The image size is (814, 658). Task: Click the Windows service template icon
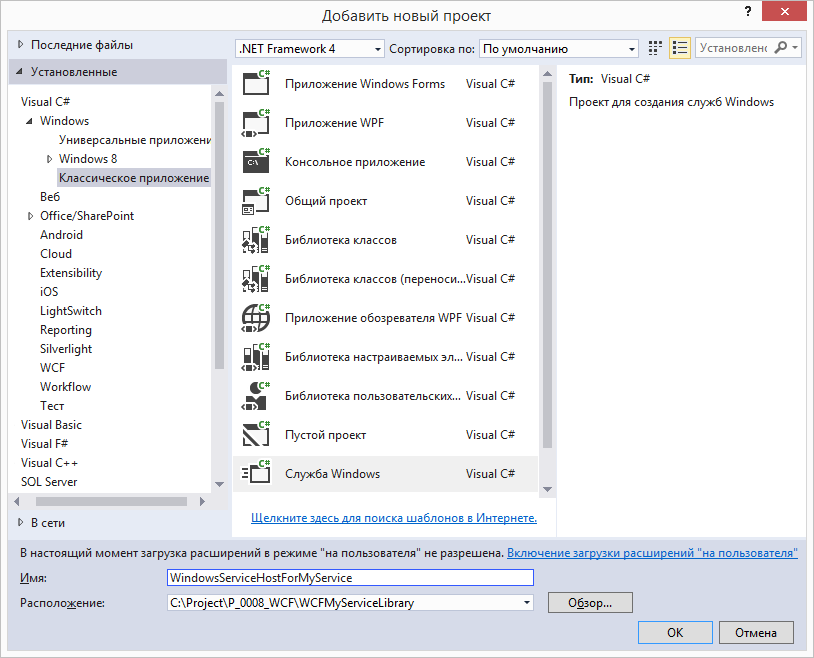(x=256, y=474)
